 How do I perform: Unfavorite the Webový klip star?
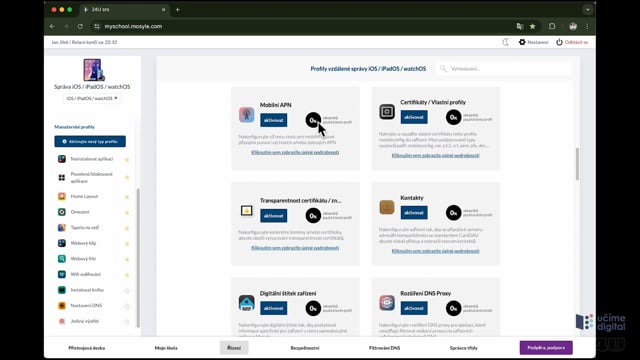click(127, 244)
